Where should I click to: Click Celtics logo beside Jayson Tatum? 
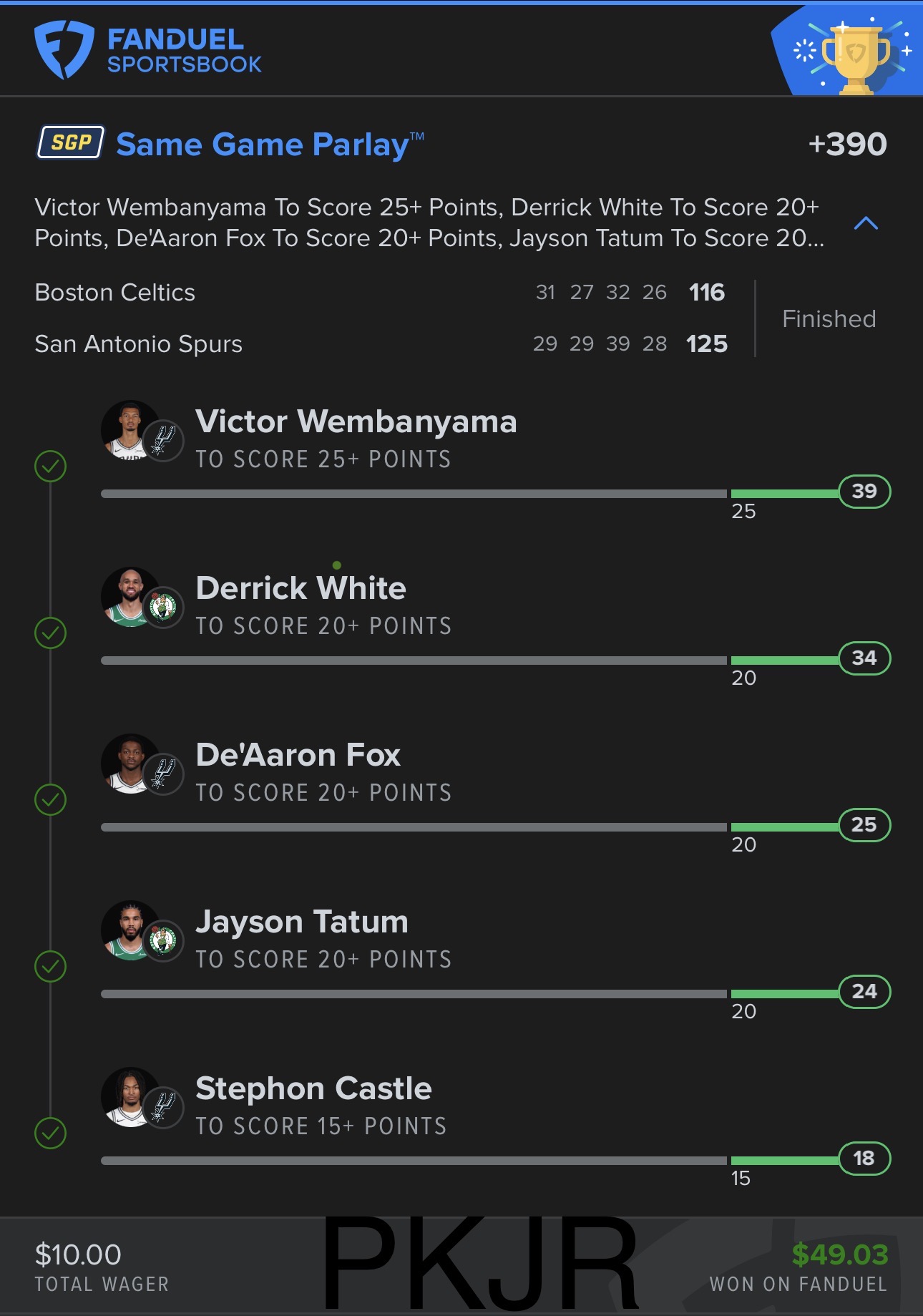coord(164,940)
